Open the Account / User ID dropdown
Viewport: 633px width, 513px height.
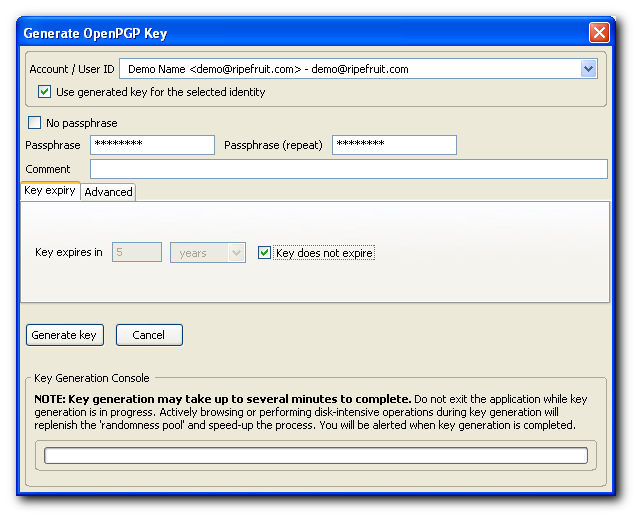click(x=588, y=69)
